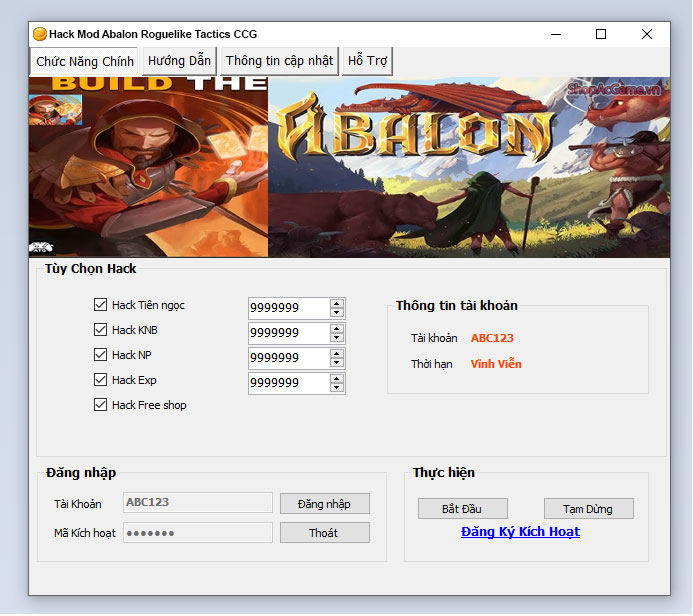Toggle the Hack KNB checkbox
Screen dimensions: 693x616
click(100, 330)
